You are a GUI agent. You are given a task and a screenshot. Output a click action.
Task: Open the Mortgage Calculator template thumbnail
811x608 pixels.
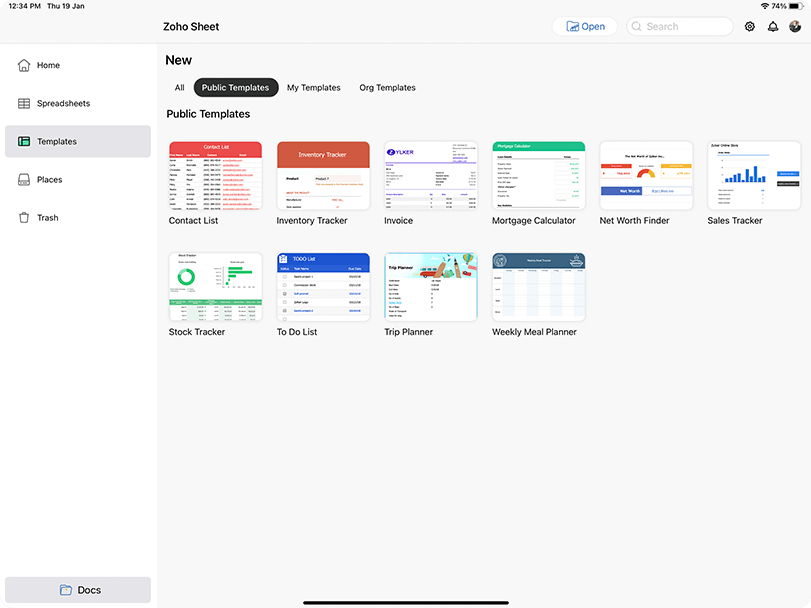pyautogui.click(x=538, y=176)
